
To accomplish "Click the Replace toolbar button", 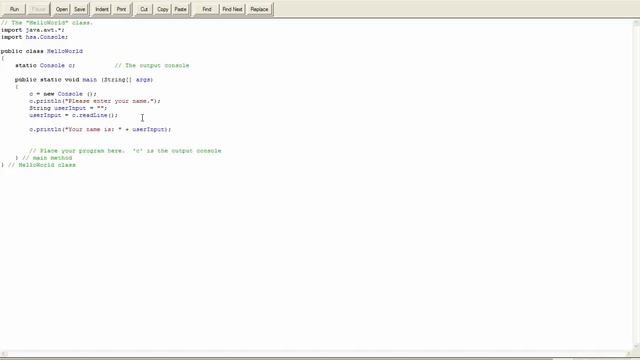I will 259,9.
